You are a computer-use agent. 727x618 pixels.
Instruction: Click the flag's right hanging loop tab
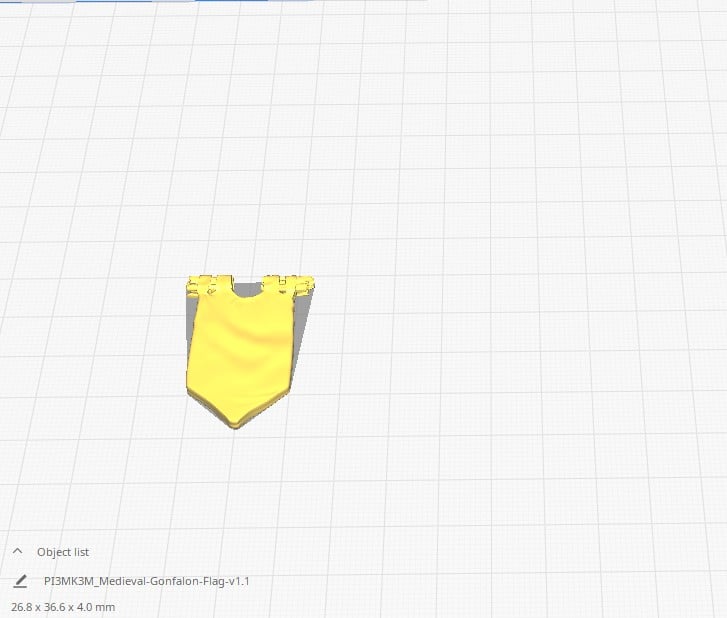click(x=290, y=283)
